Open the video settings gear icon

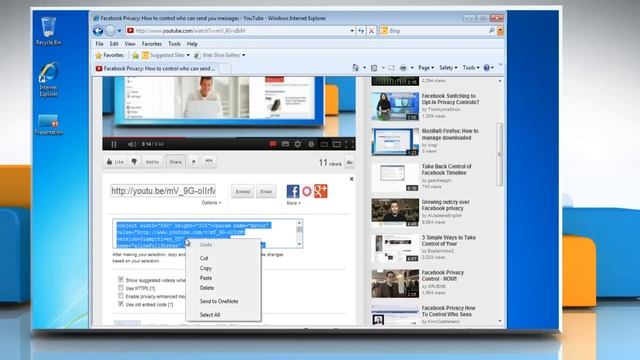click(x=298, y=144)
